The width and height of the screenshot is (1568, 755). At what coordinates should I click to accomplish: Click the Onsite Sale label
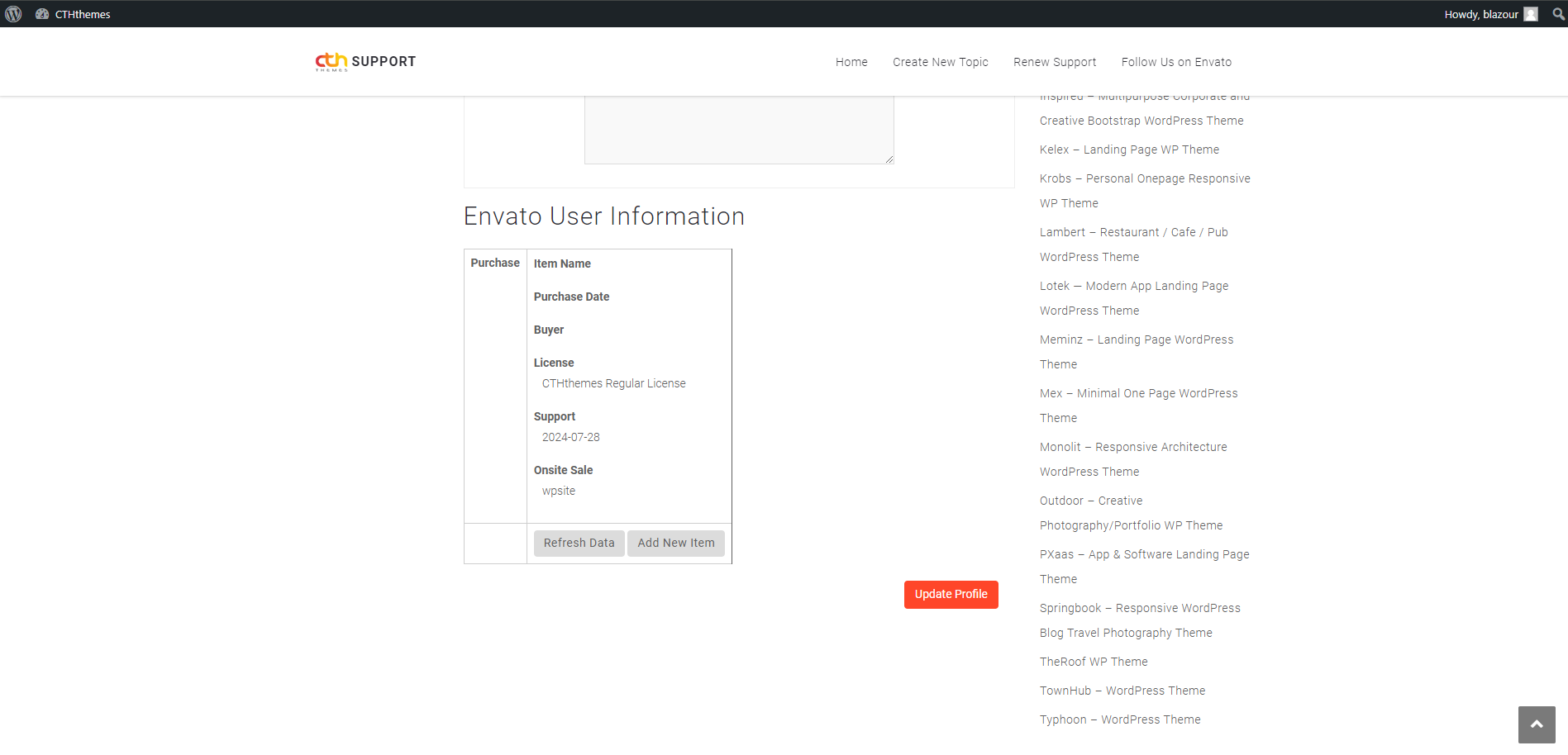(563, 470)
